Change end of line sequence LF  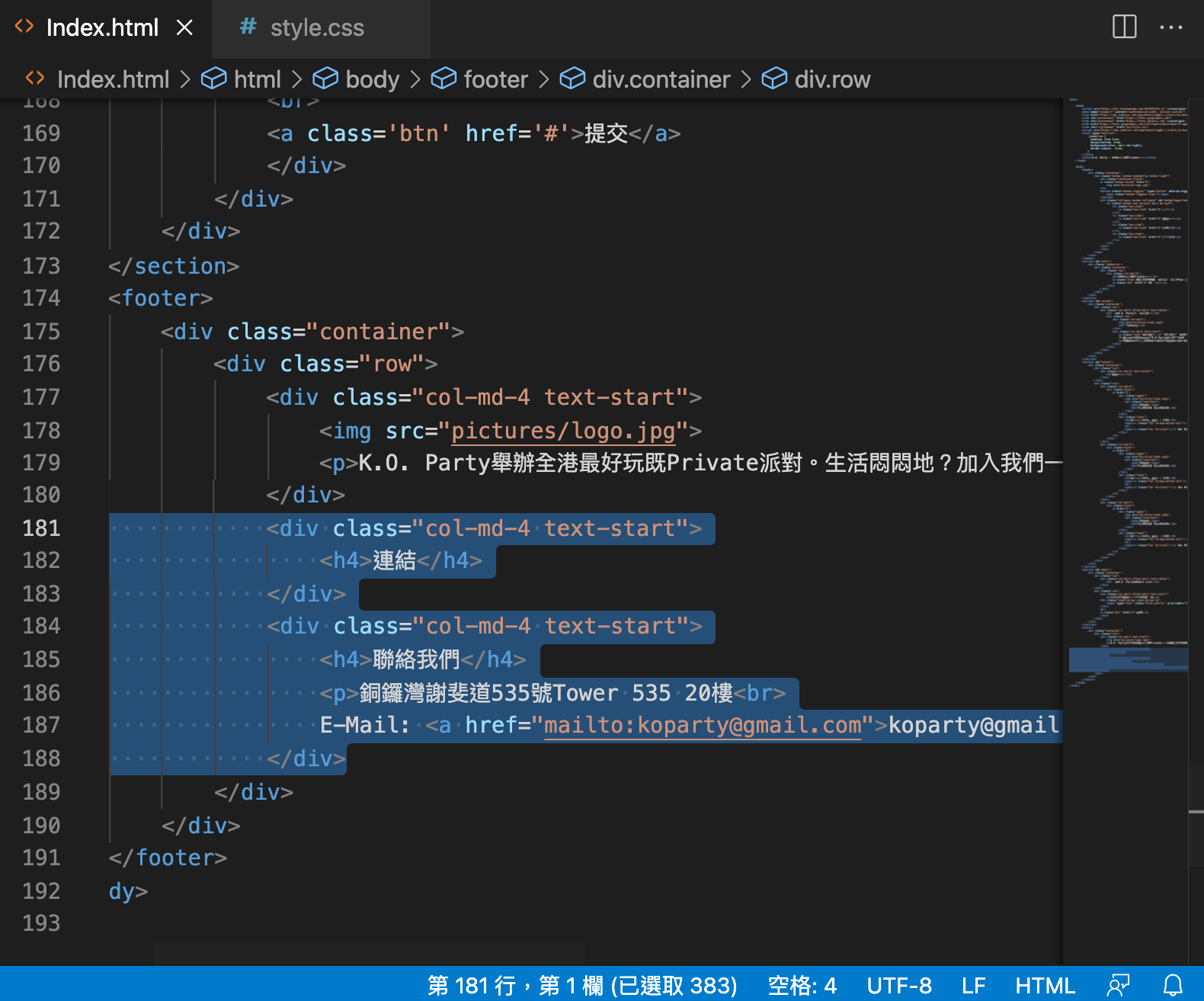click(973, 985)
